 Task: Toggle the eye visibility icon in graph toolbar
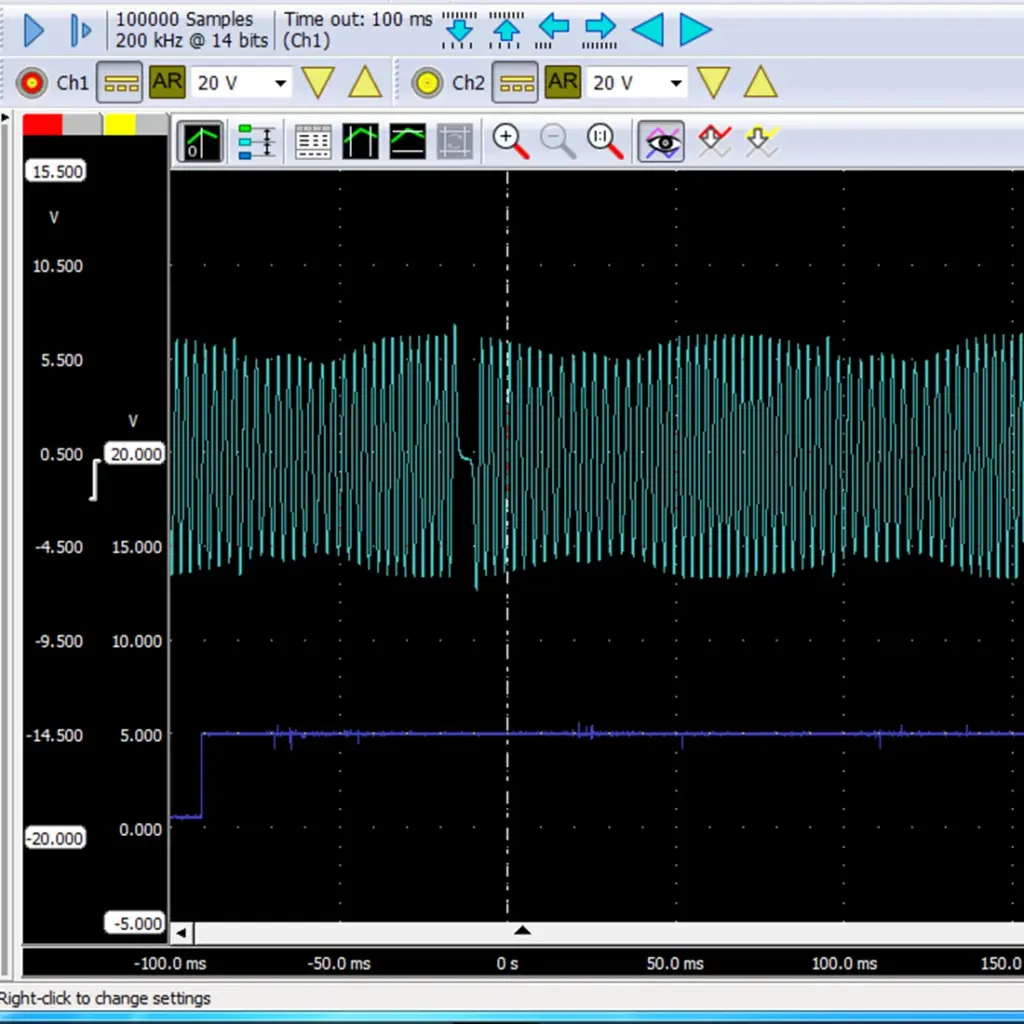pyautogui.click(x=661, y=142)
